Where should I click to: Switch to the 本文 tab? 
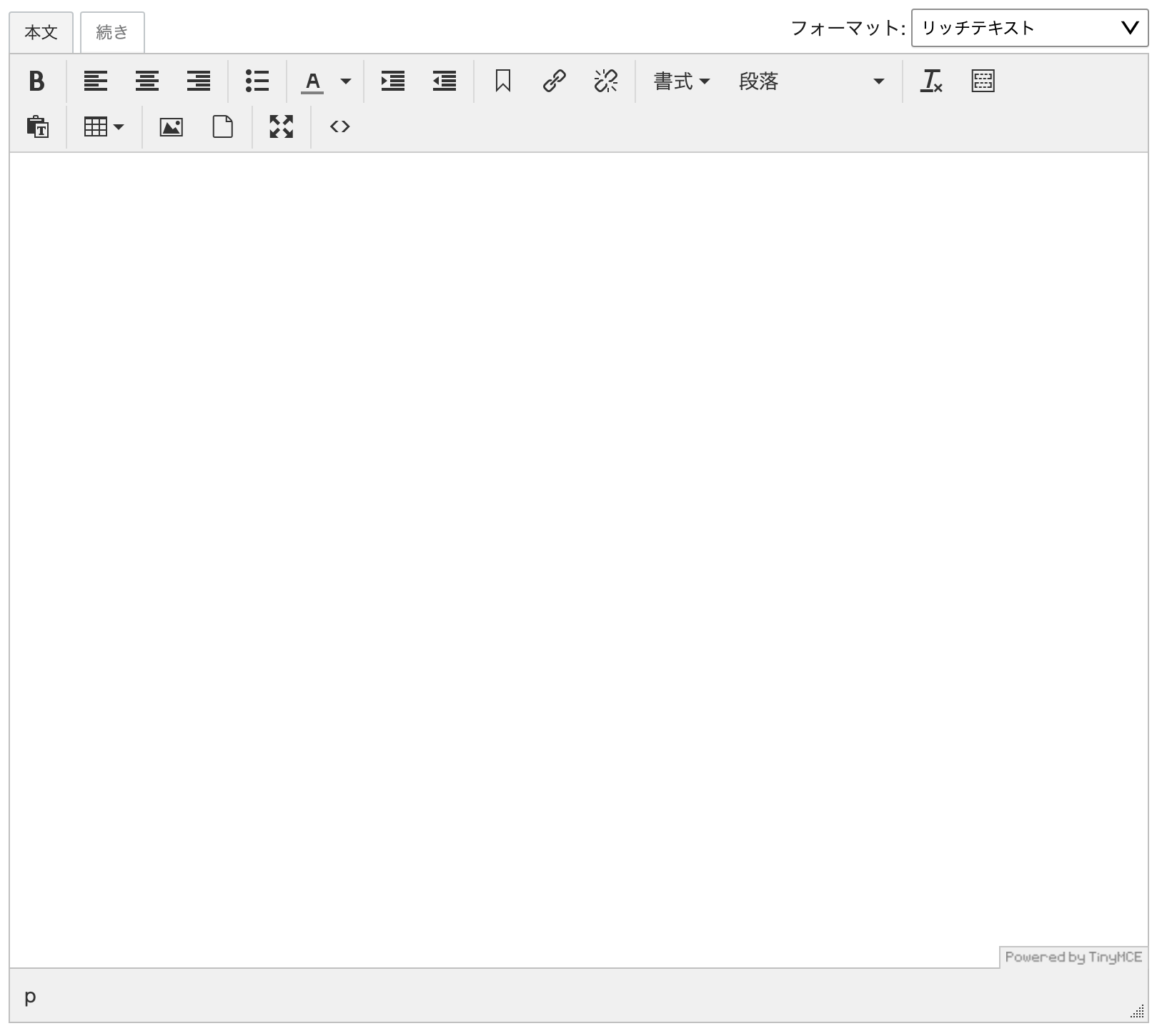41,33
